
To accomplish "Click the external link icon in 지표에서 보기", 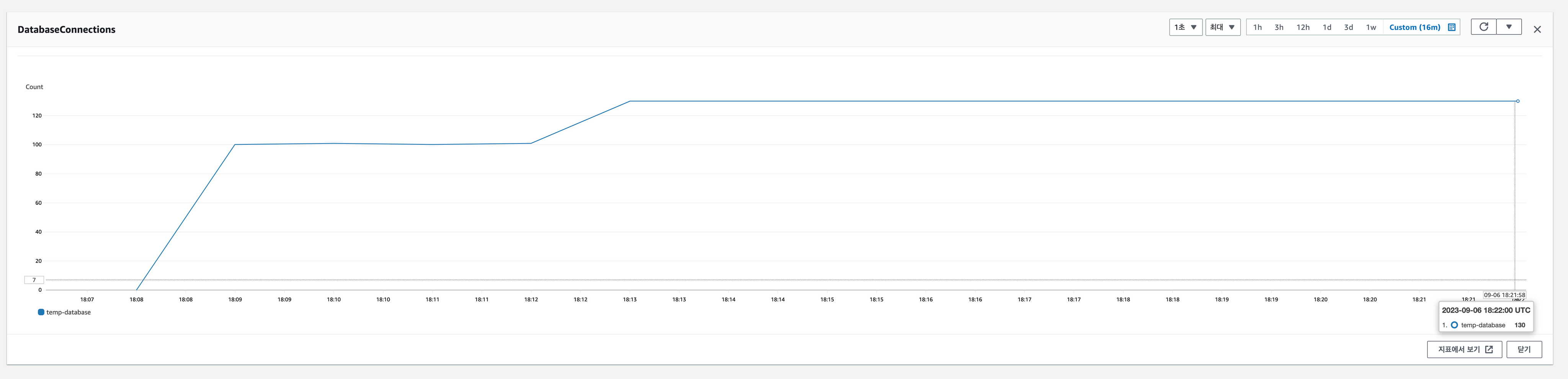I will point(1489,349).
